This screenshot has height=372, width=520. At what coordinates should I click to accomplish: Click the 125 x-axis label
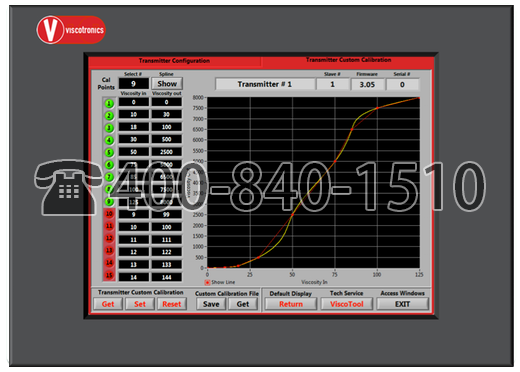[x=419, y=275]
